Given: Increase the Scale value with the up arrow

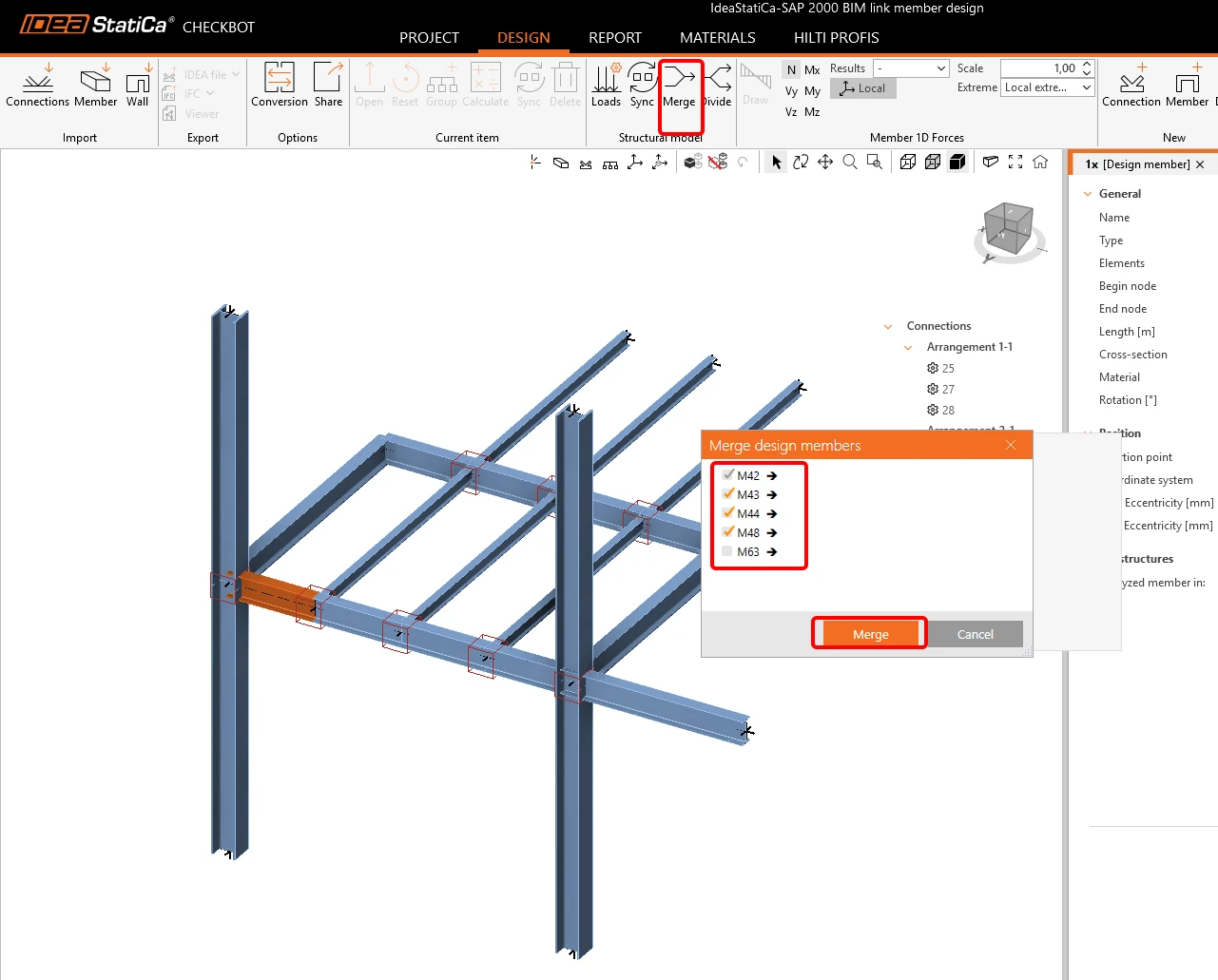Looking at the screenshot, I should point(1087,64).
